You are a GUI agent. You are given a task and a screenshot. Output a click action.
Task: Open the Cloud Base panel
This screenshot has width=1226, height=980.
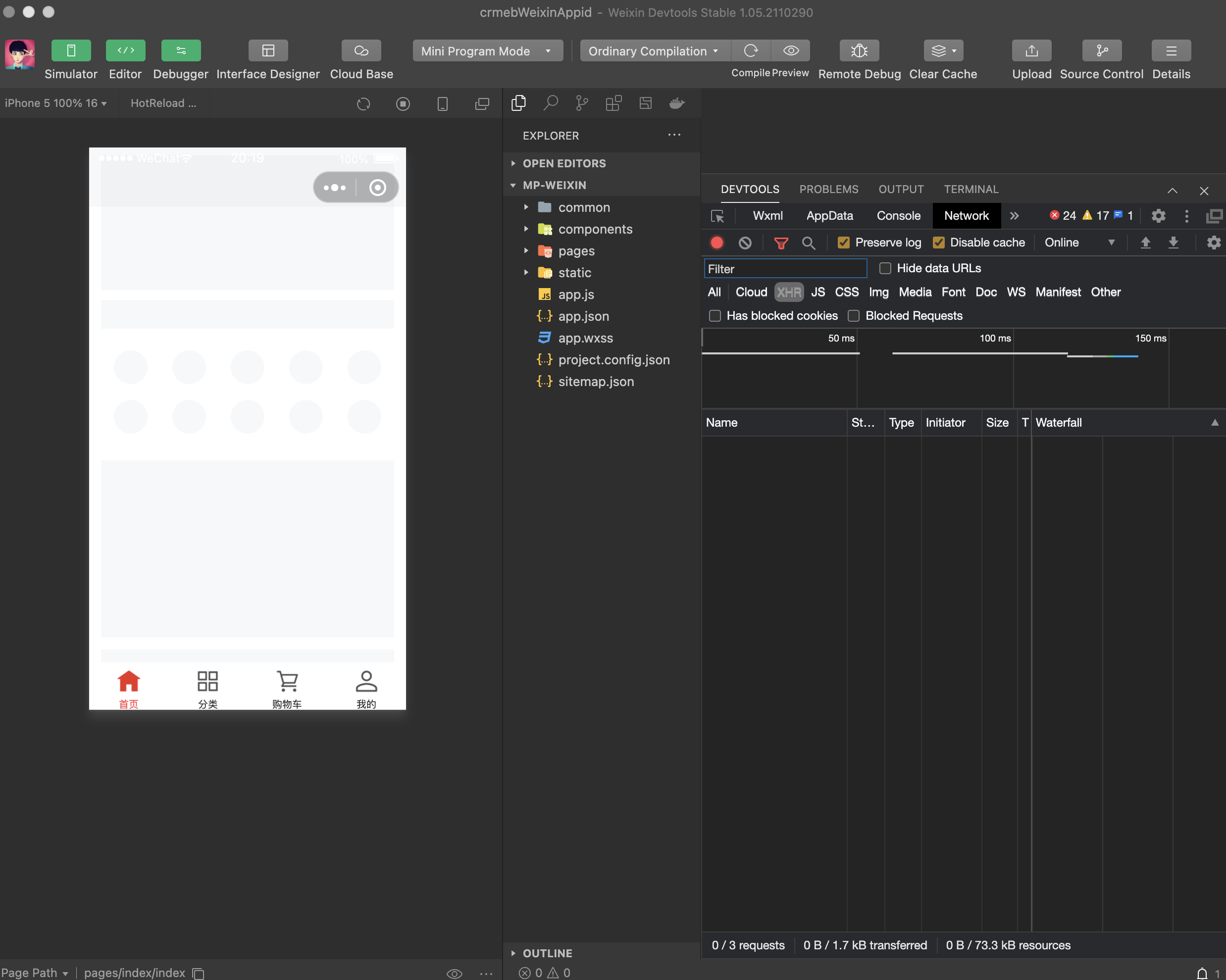(x=361, y=51)
